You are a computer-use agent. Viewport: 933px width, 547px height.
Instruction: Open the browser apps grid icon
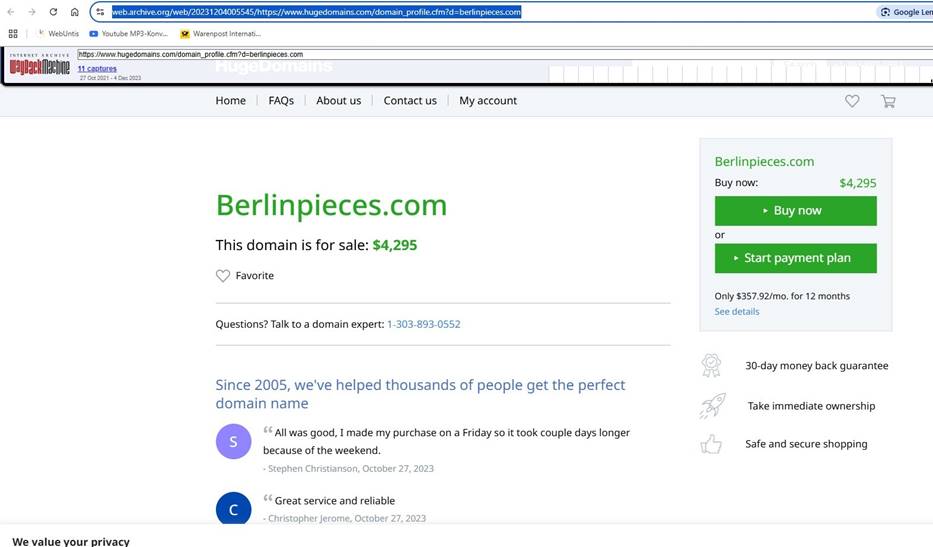(x=13, y=34)
